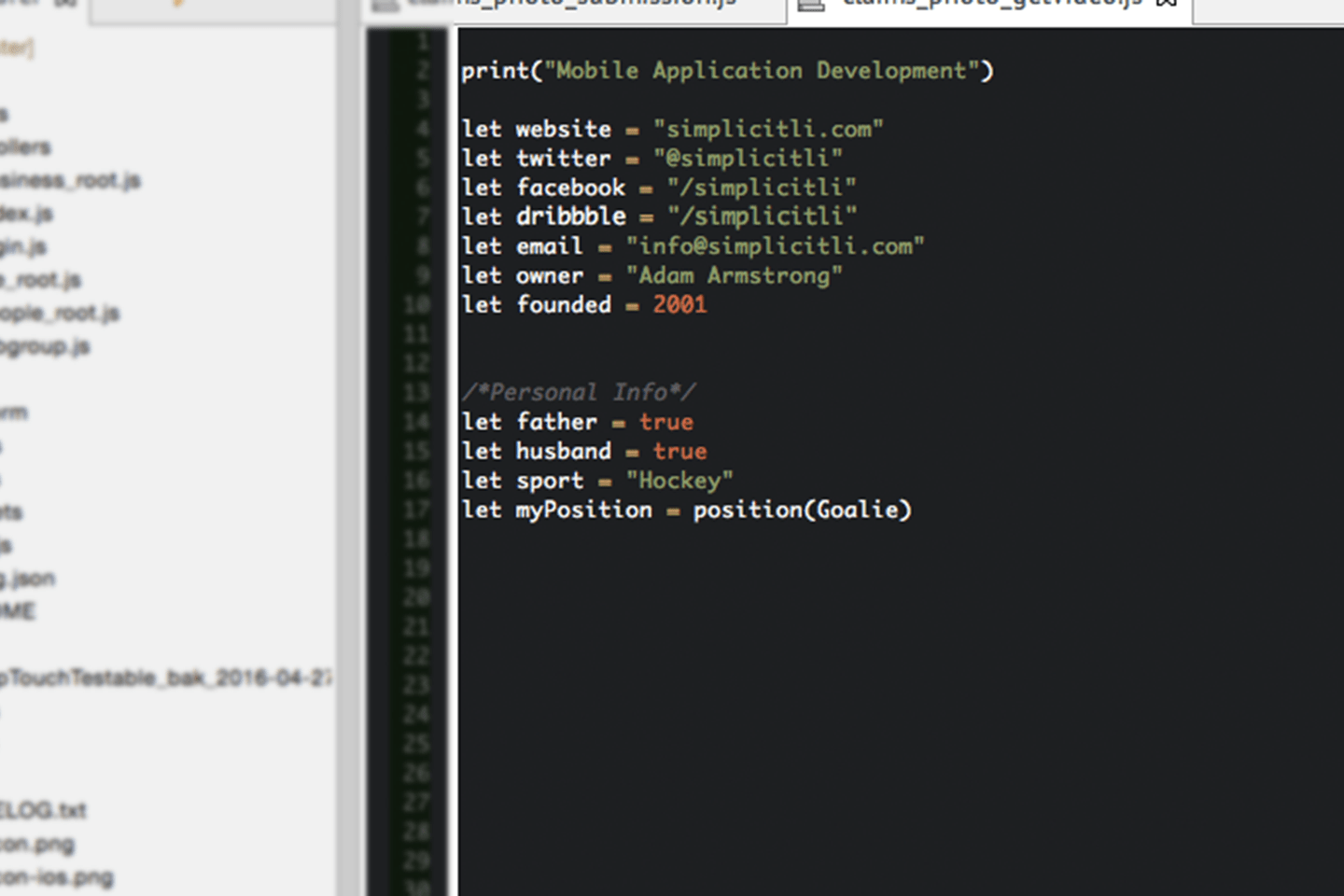Click the variable name dribbble
This screenshot has width=1344, height=896.
click(570, 217)
